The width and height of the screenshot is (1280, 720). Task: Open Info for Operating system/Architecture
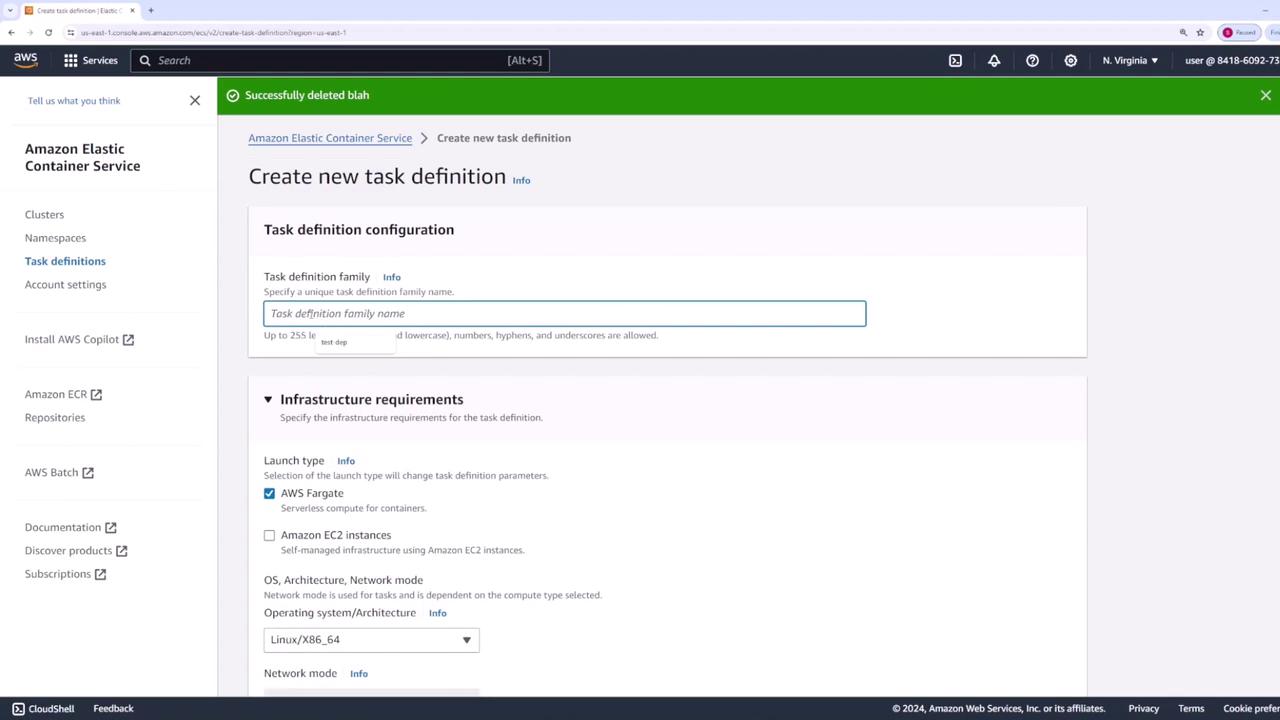437,613
